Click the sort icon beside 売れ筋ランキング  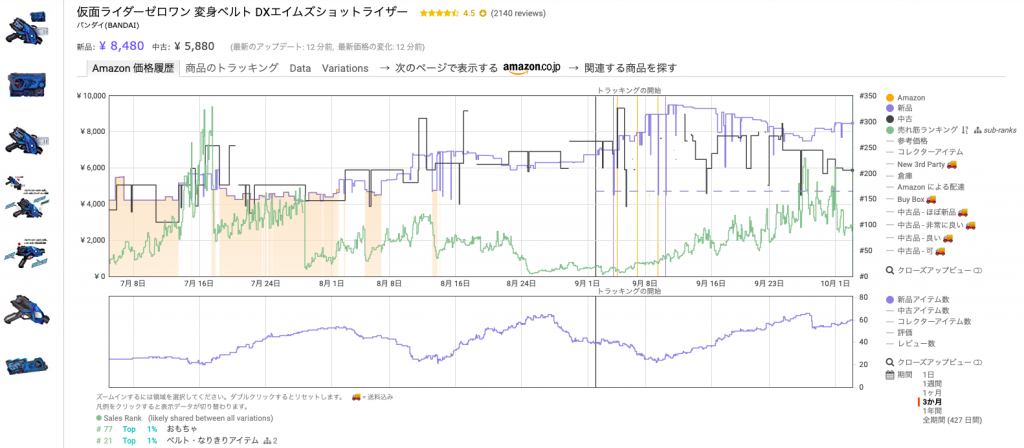pyautogui.click(x=964, y=130)
